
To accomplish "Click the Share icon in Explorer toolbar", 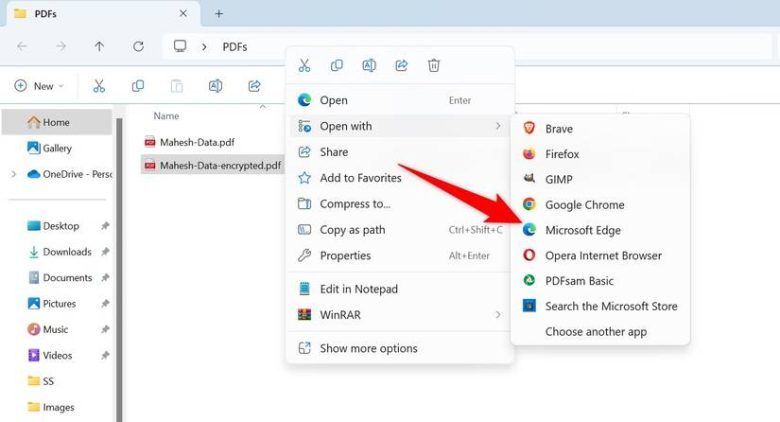I will tap(254, 86).
